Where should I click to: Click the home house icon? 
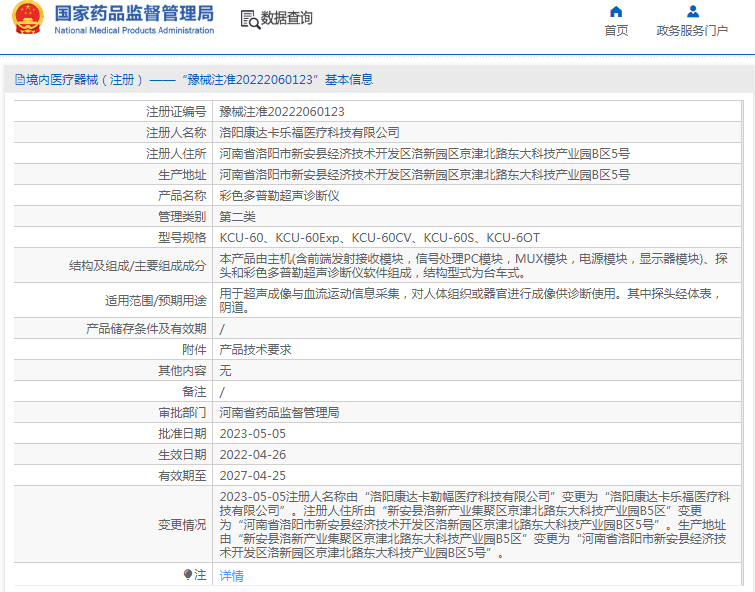pyautogui.click(x=616, y=12)
